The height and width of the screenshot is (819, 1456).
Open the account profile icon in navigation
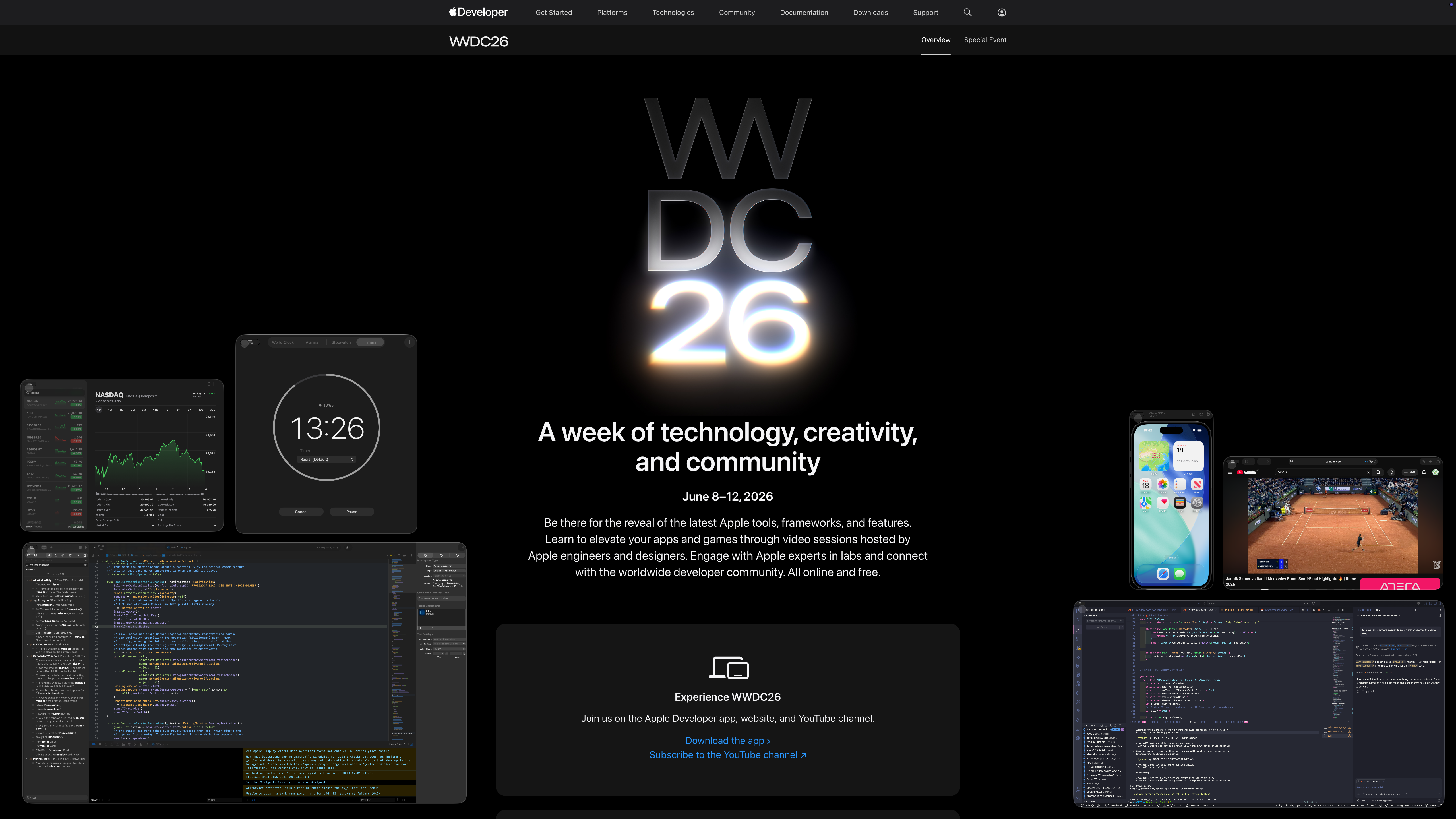(1002, 13)
